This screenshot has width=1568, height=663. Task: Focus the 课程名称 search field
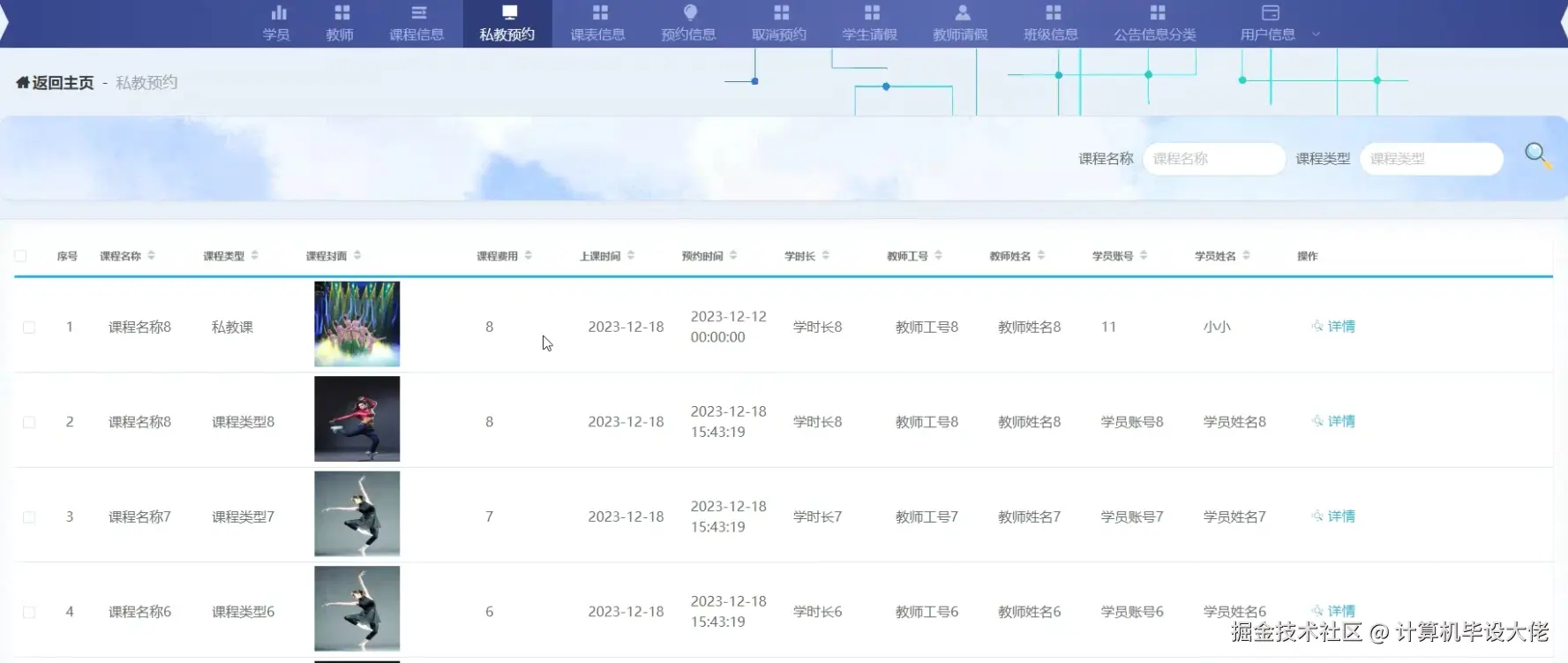coord(1213,159)
